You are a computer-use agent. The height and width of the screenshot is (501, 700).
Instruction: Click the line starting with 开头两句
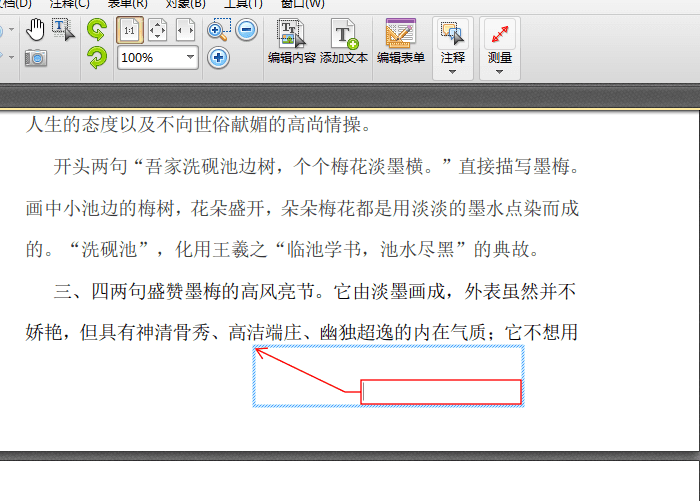[x=316, y=167]
